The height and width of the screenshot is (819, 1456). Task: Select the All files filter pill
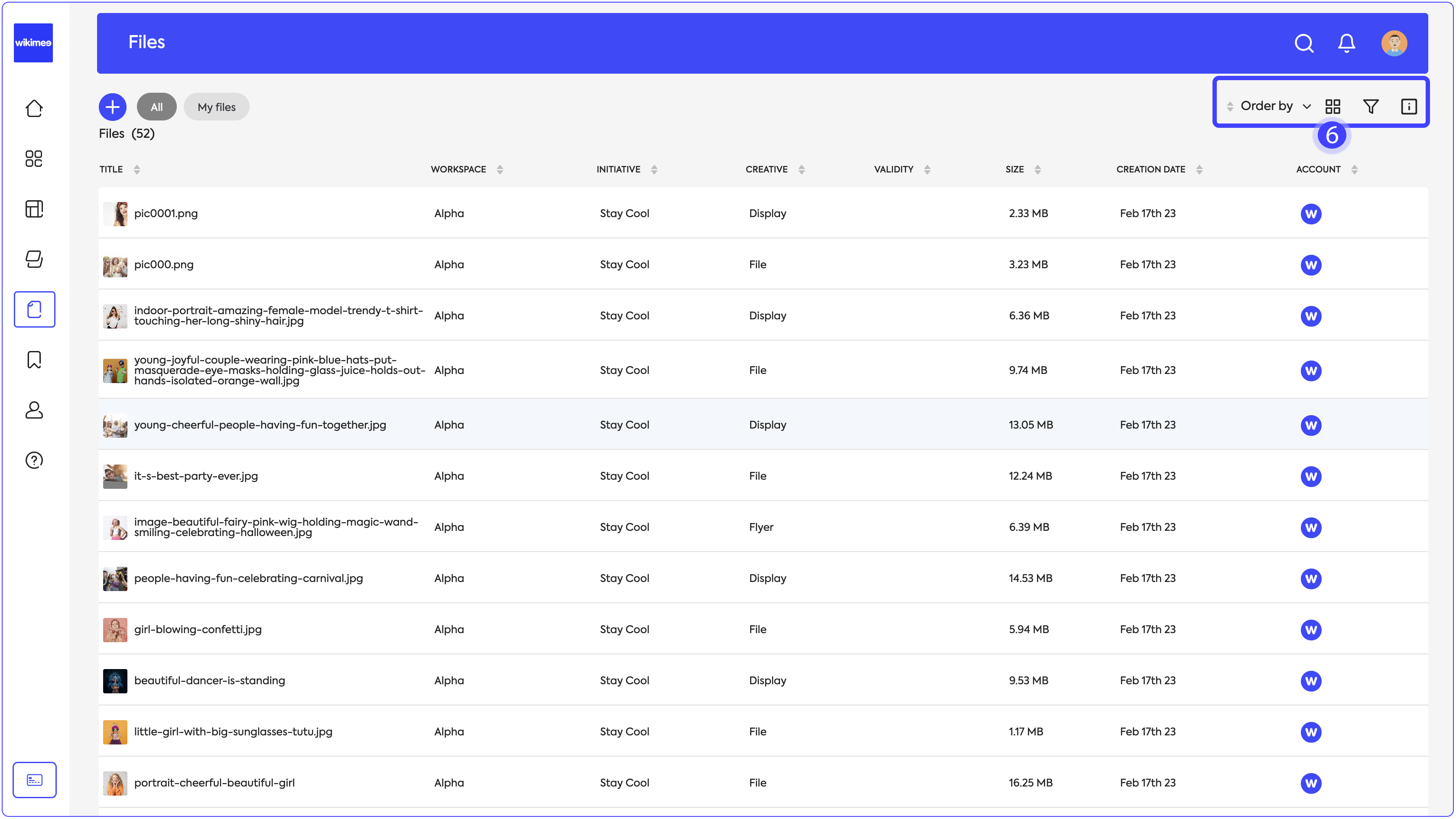pyautogui.click(x=156, y=107)
